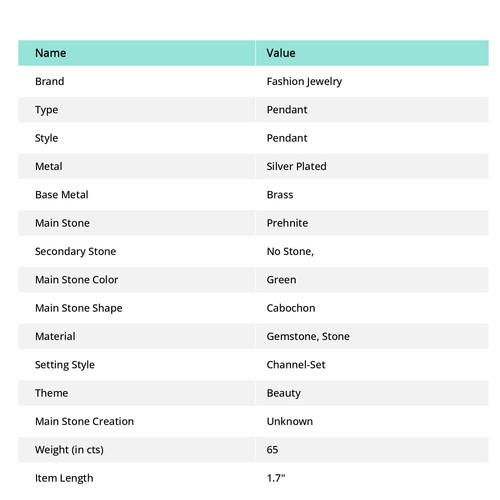Click the Weight (in cts) label
Image resolution: width=500 pixels, height=500 pixels.
pos(69,450)
